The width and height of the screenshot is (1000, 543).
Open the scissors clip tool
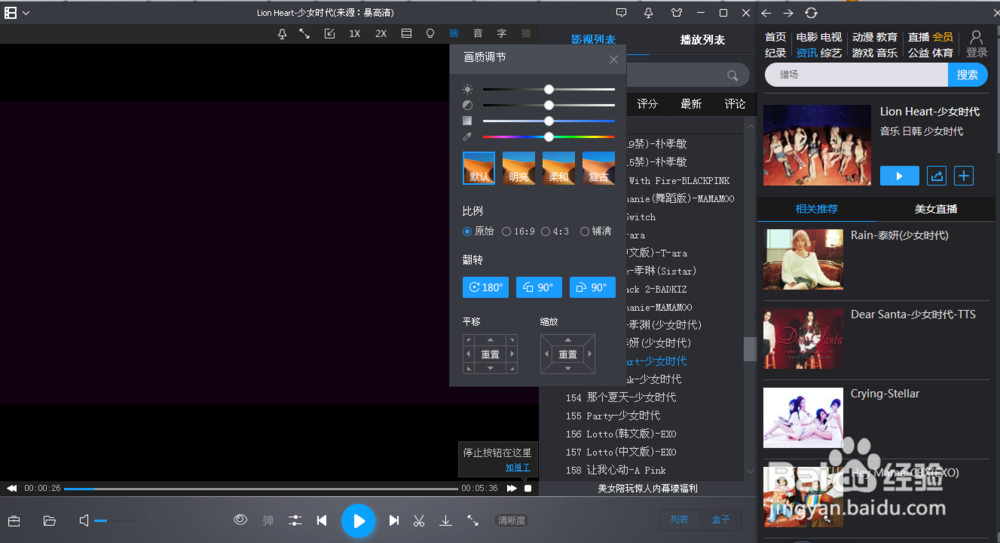(x=418, y=521)
